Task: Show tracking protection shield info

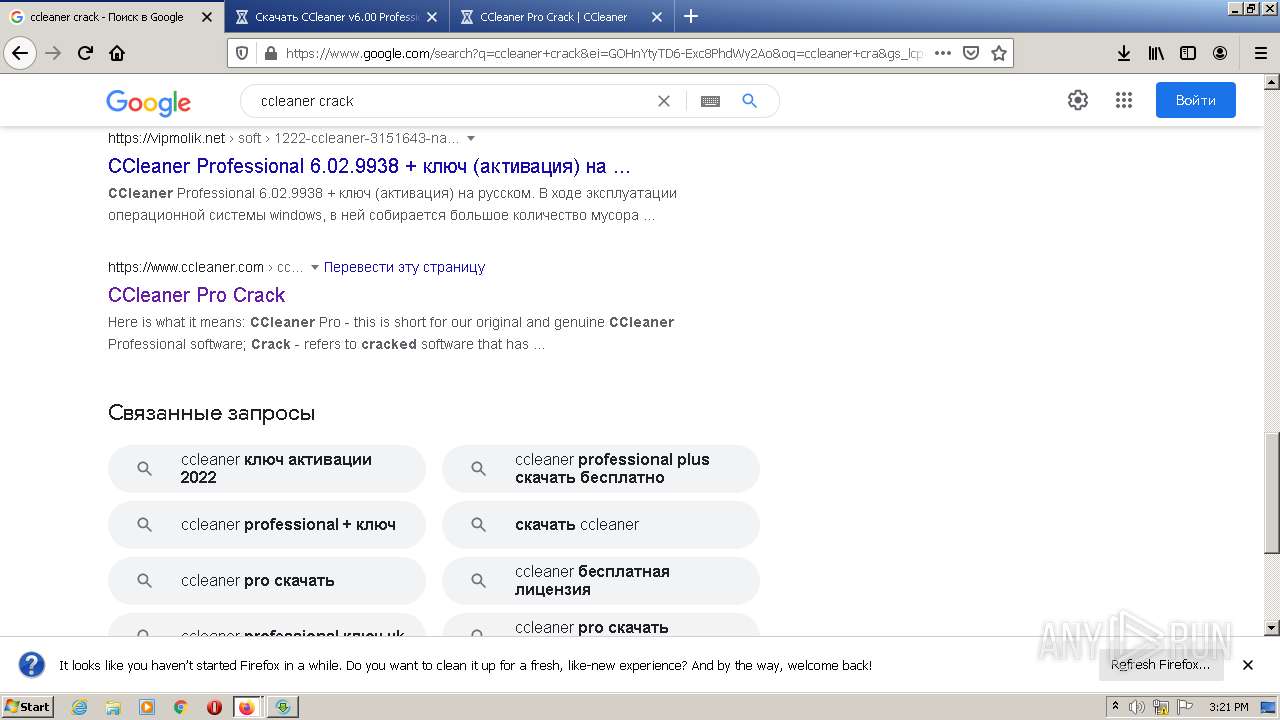Action: click(x=242, y=53)
